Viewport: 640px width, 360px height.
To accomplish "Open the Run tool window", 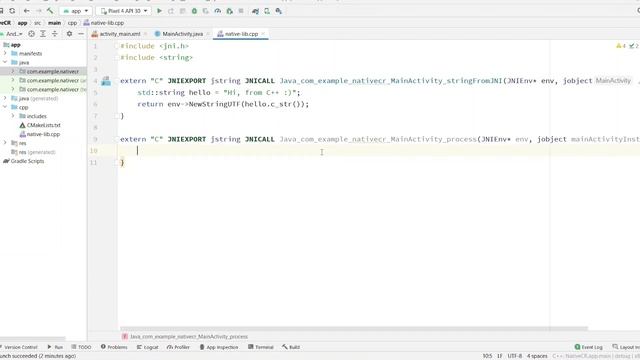I will [55, 347].
